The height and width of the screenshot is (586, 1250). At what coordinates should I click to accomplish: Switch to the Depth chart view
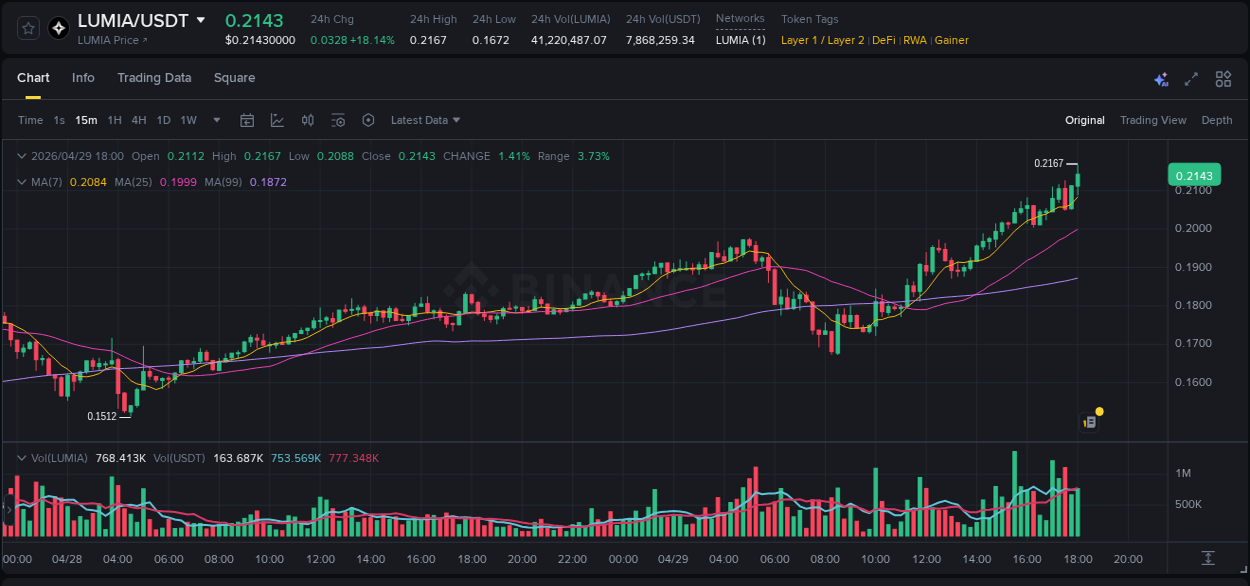point(1217,120)
